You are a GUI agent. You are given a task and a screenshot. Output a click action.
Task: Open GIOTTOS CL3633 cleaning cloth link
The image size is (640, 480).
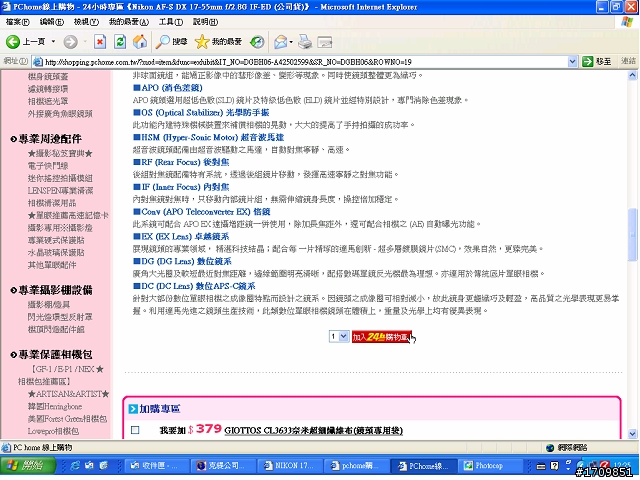313,431
